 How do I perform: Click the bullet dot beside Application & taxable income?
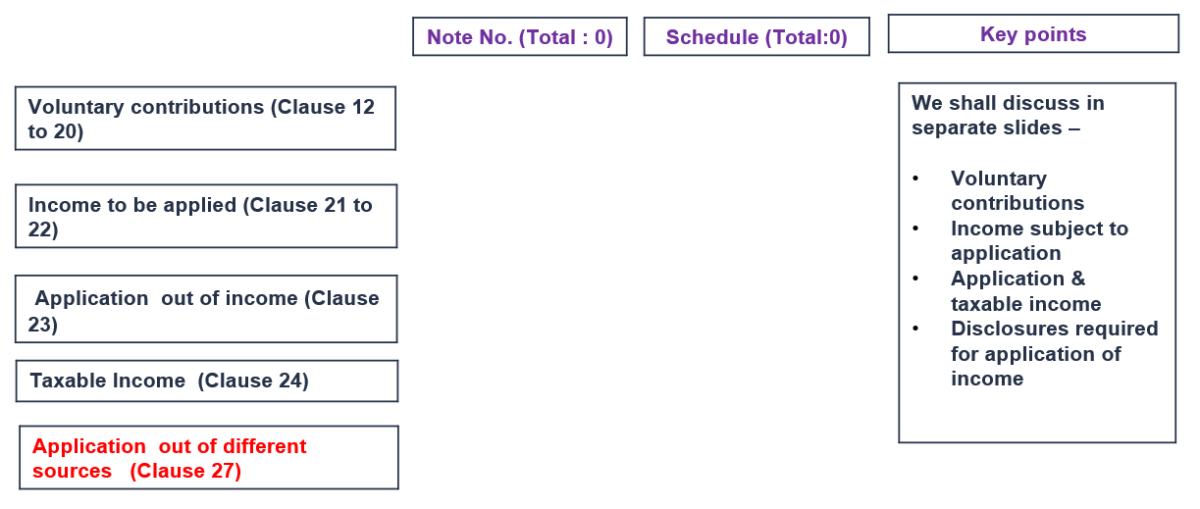point(915,279)
